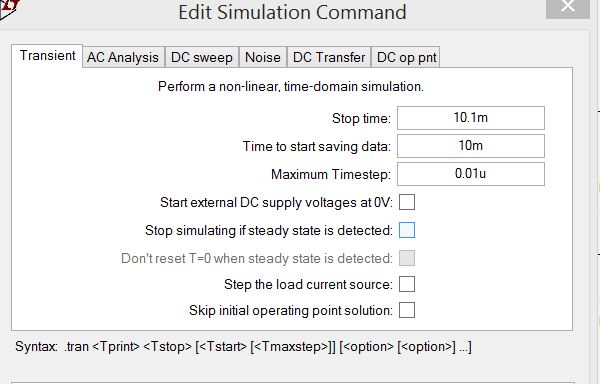Check Skip initial operating point solution
This screenshot has height=384, width=600.
pyautogui.click(x=407, y=310)
